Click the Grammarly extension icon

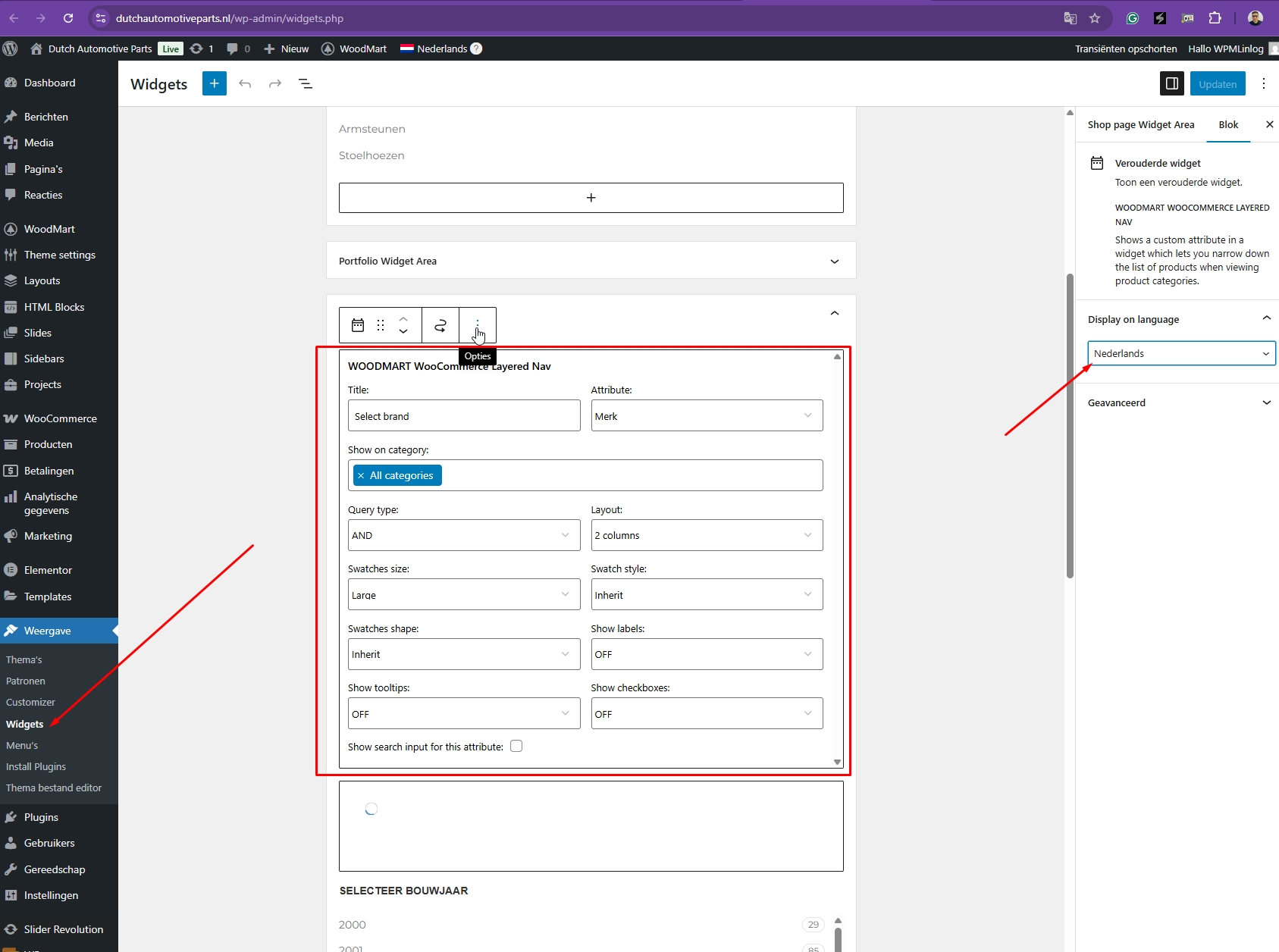click(x=1133, y=18)
